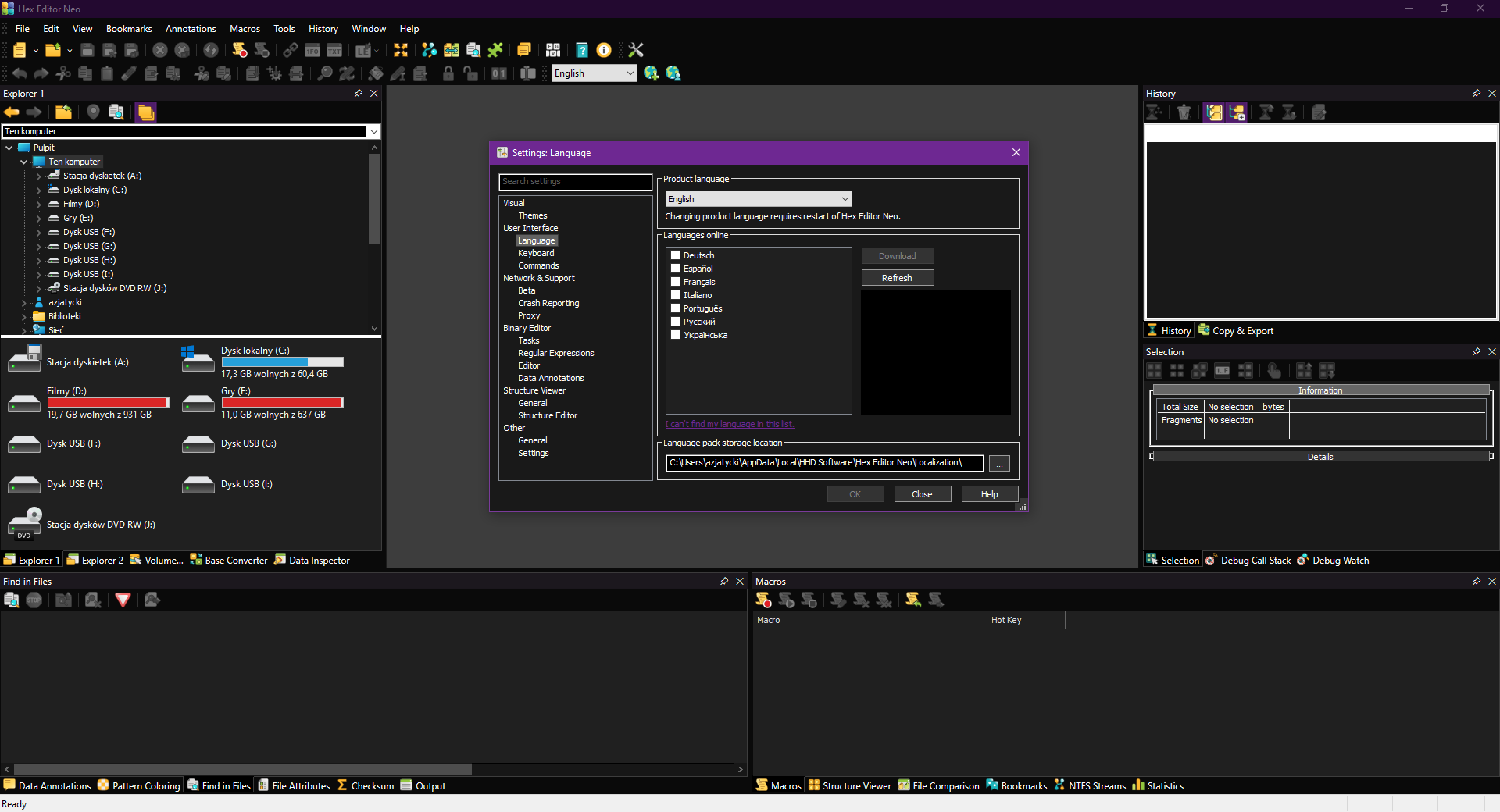The image size is (1500, 812).
Task: Click the compare files icon in toolbar
Action: click(452, 50)
